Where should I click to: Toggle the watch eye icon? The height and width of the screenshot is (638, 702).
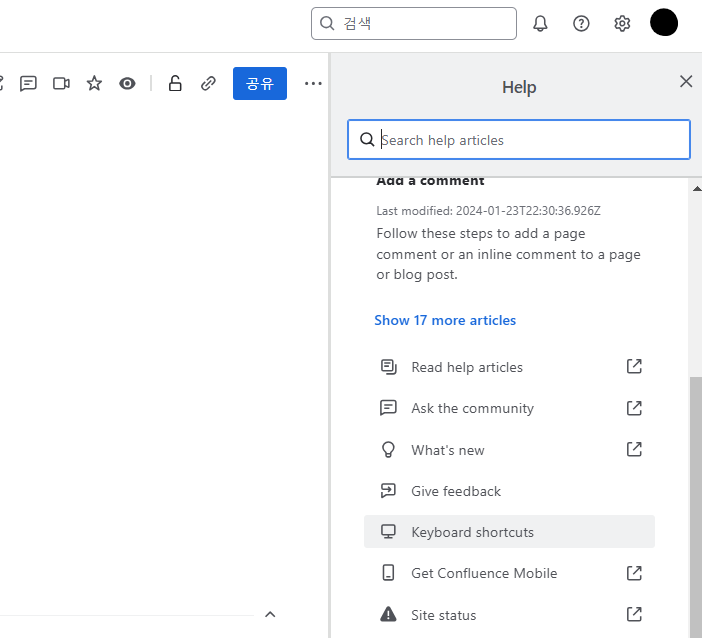tap(127, 84)
